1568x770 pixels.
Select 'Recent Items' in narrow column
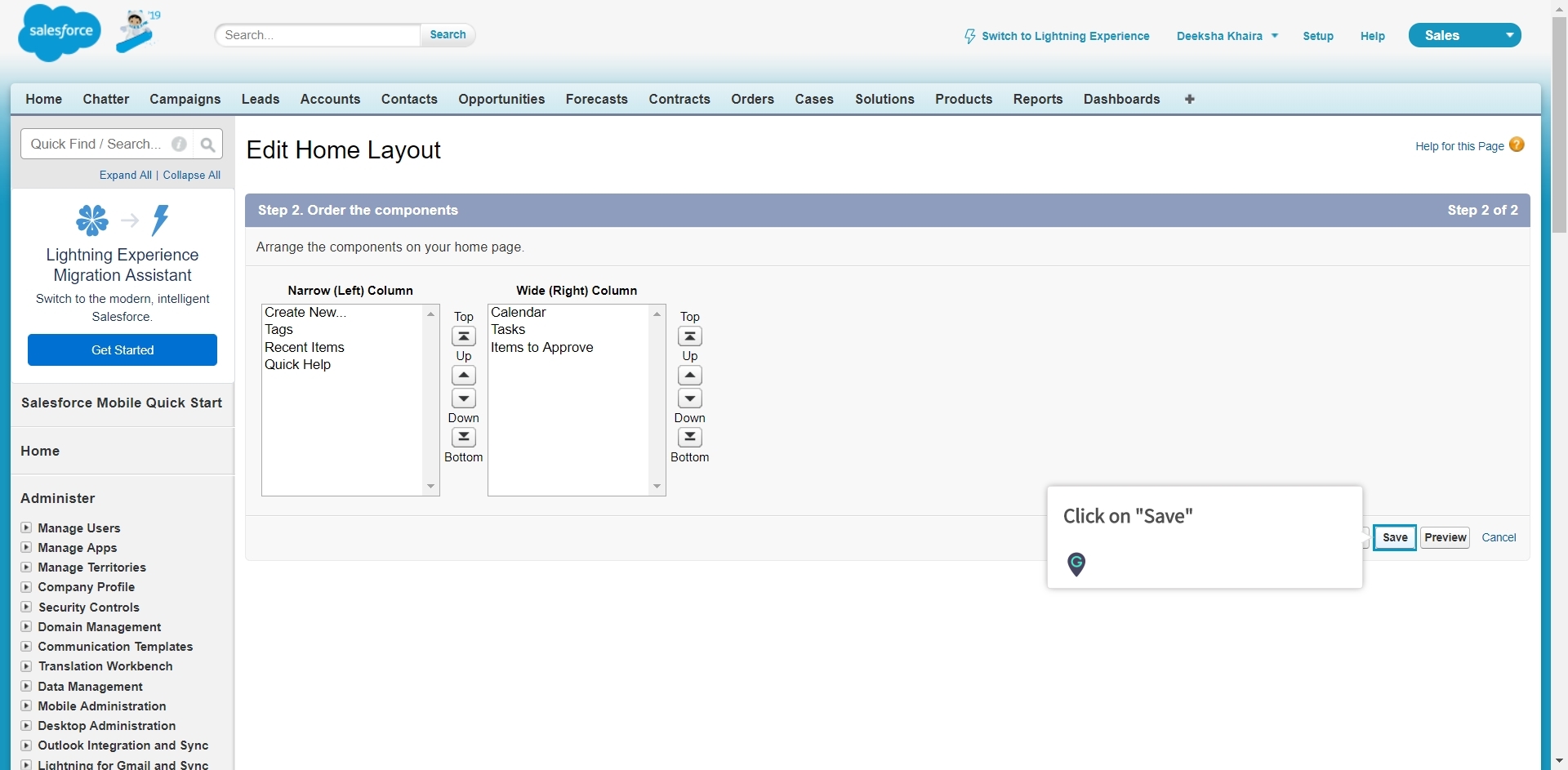pos(341,347)
